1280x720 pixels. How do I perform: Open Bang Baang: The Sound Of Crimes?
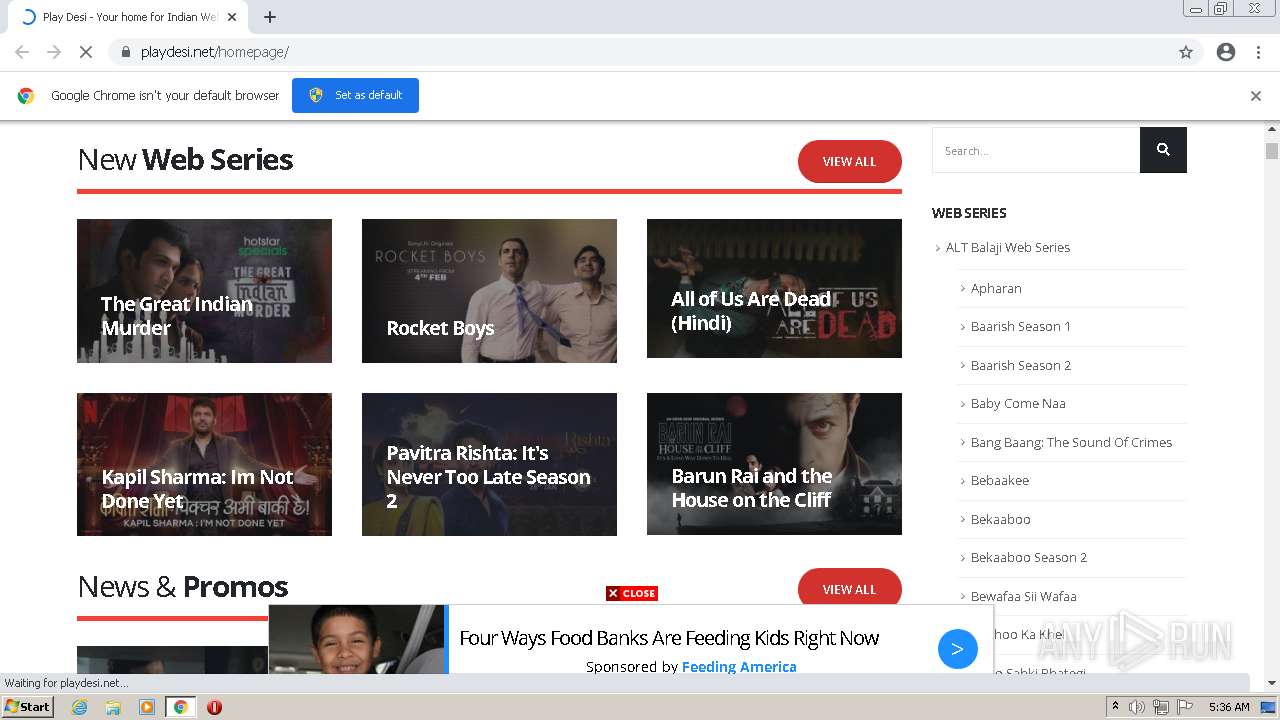point(1071,442)
